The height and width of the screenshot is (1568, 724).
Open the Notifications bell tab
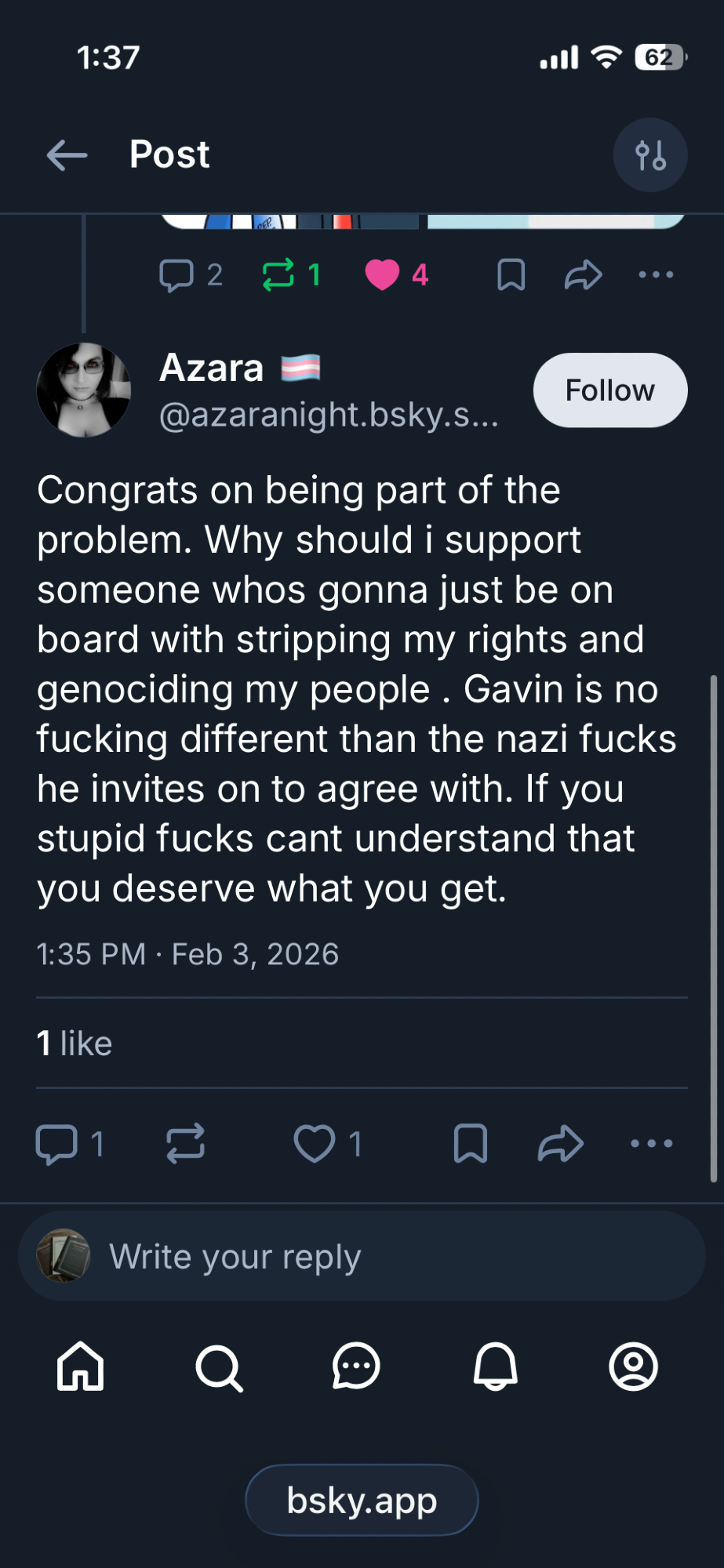point(495,1367)
